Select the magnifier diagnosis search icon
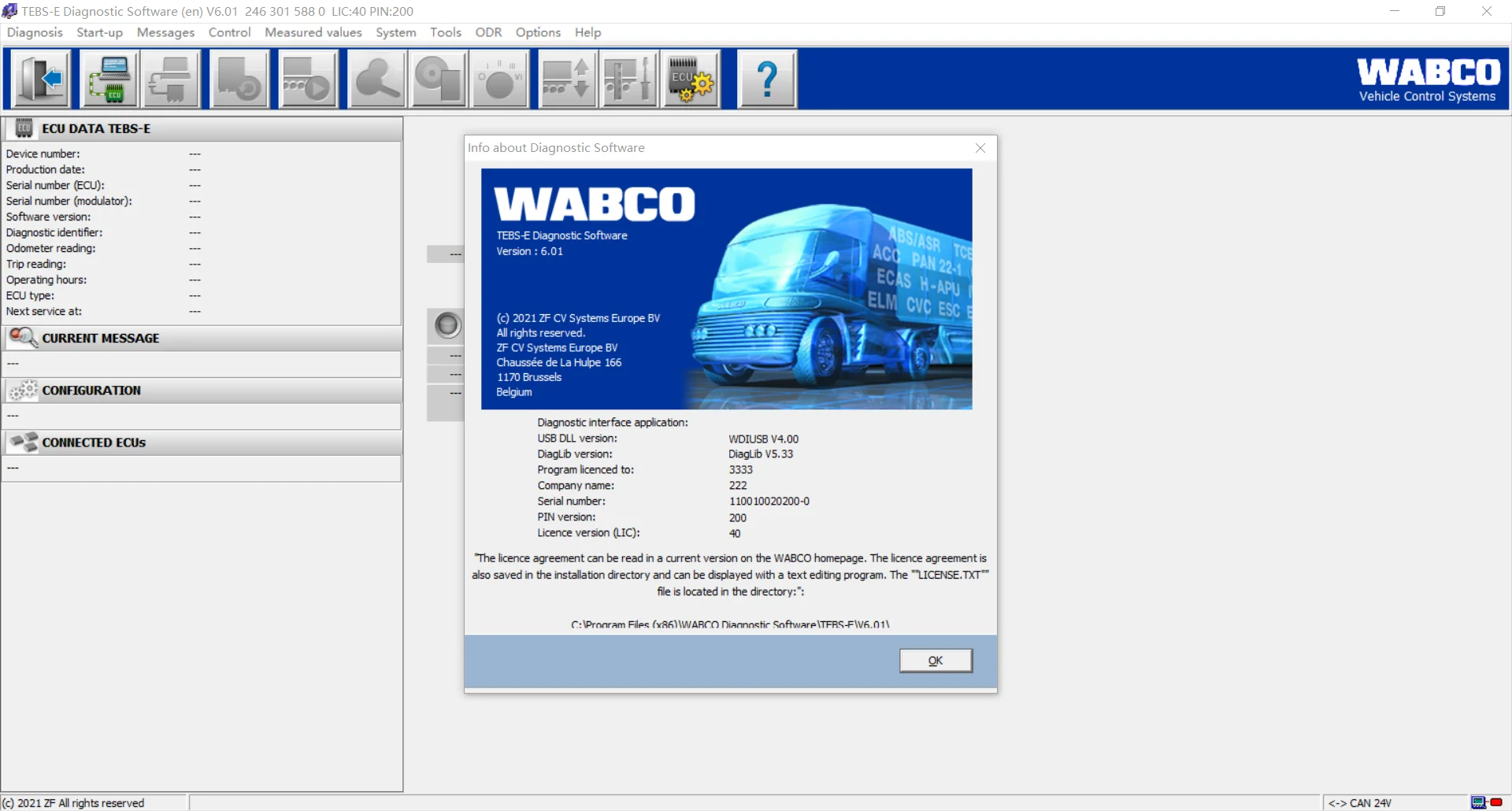This screenshot has height=811, width=1512. 377,79
